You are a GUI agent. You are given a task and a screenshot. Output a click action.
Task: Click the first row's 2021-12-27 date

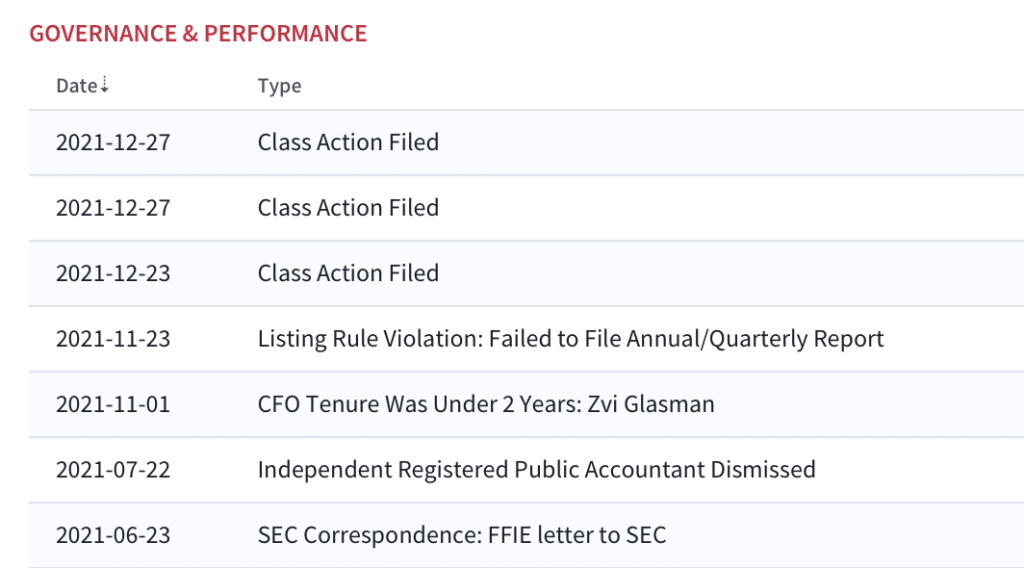point(113,142)
